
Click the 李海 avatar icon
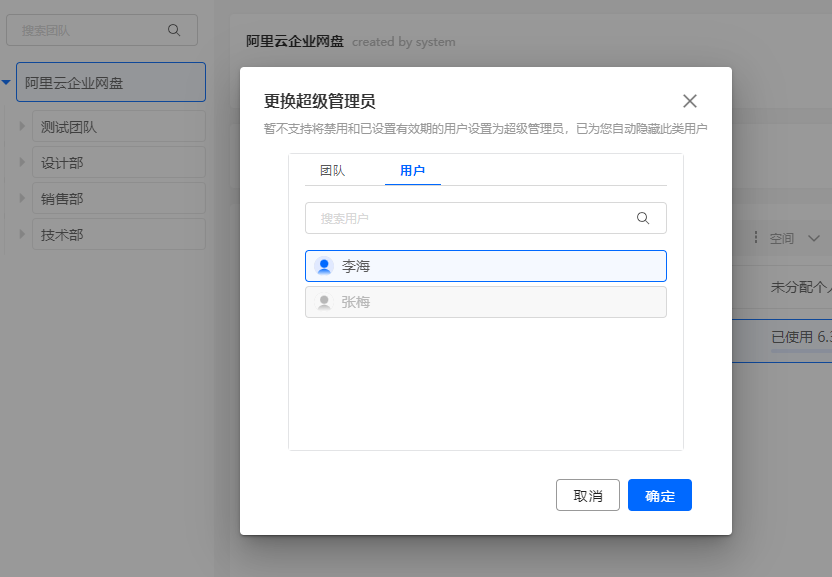(324, 266)
